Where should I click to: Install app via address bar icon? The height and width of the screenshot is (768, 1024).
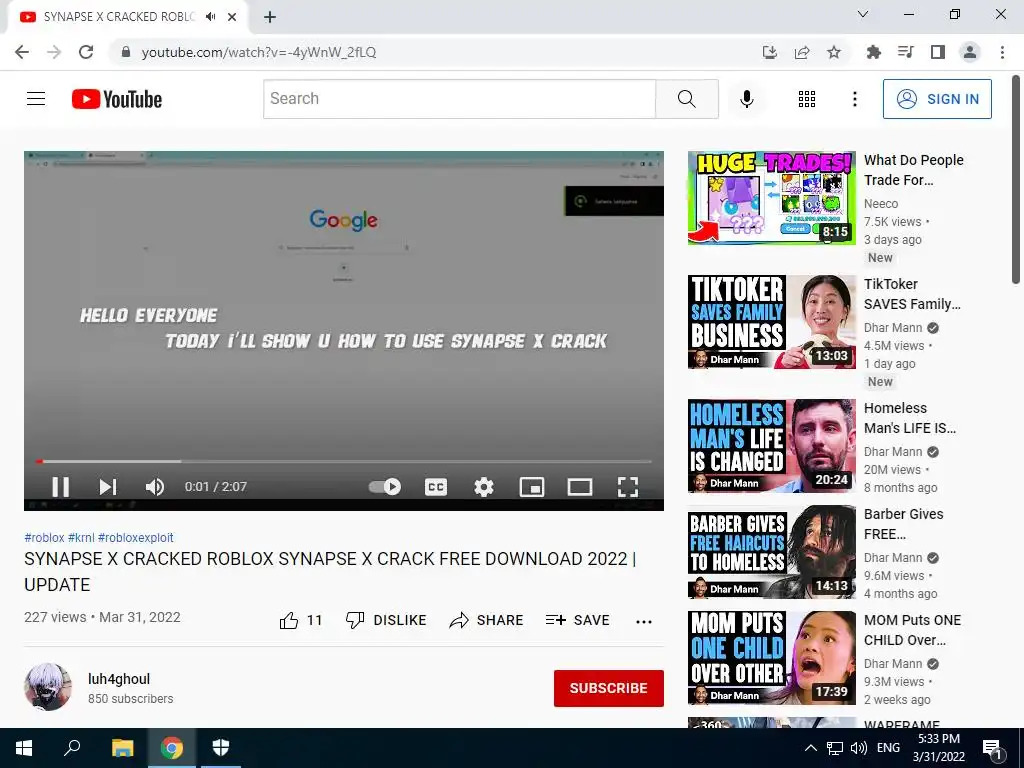[x=770, y=52]
